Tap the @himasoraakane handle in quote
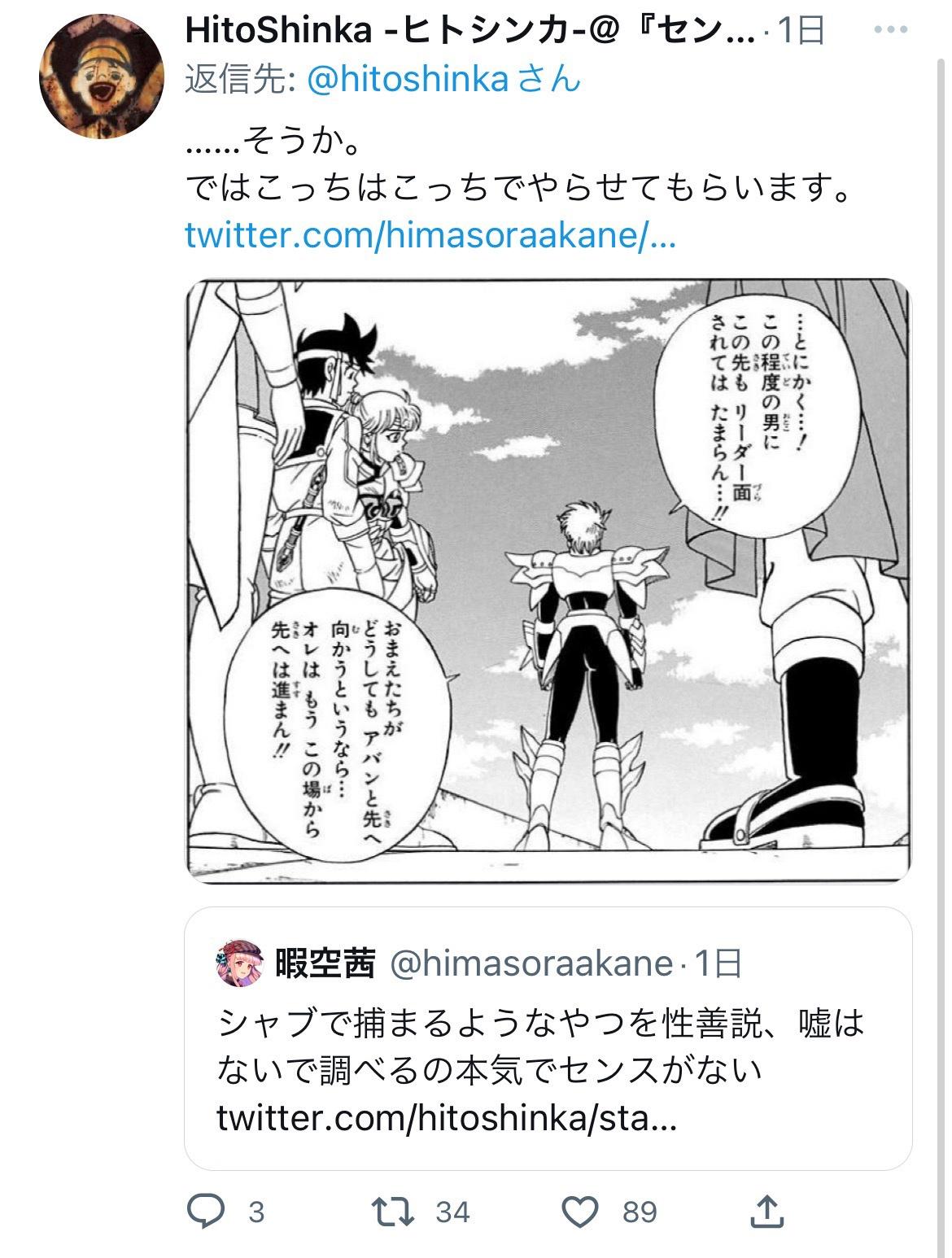The image size is (952, 1258). click(532, 964)
